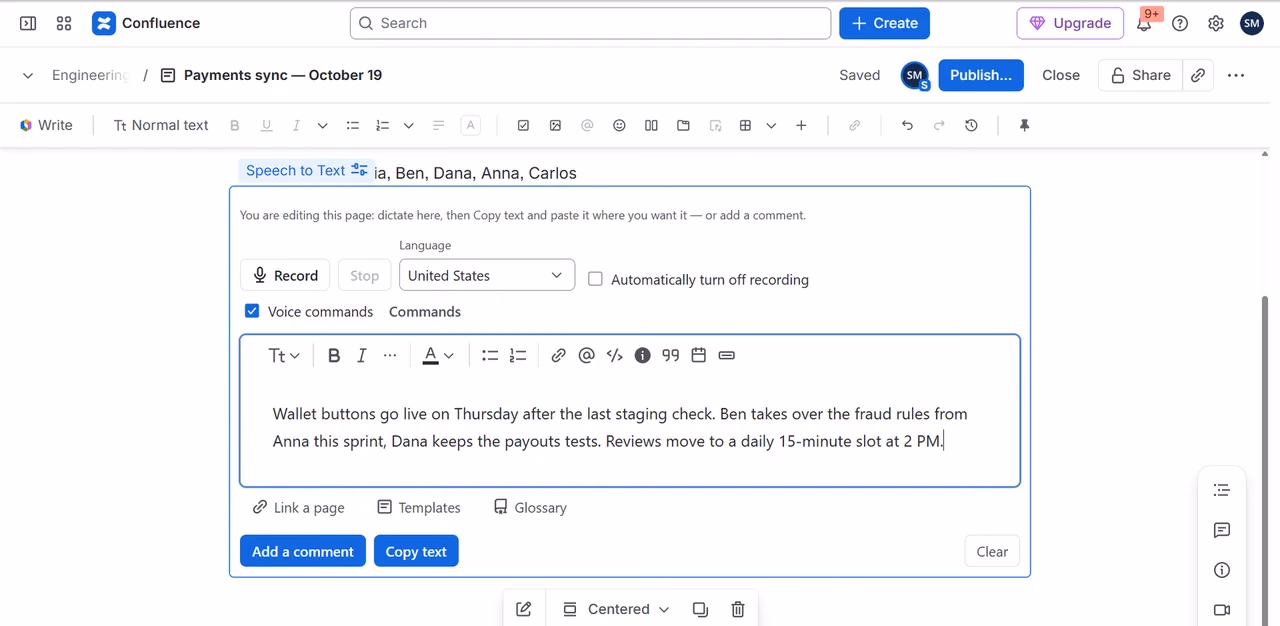Click Link a page

(298, 507)
